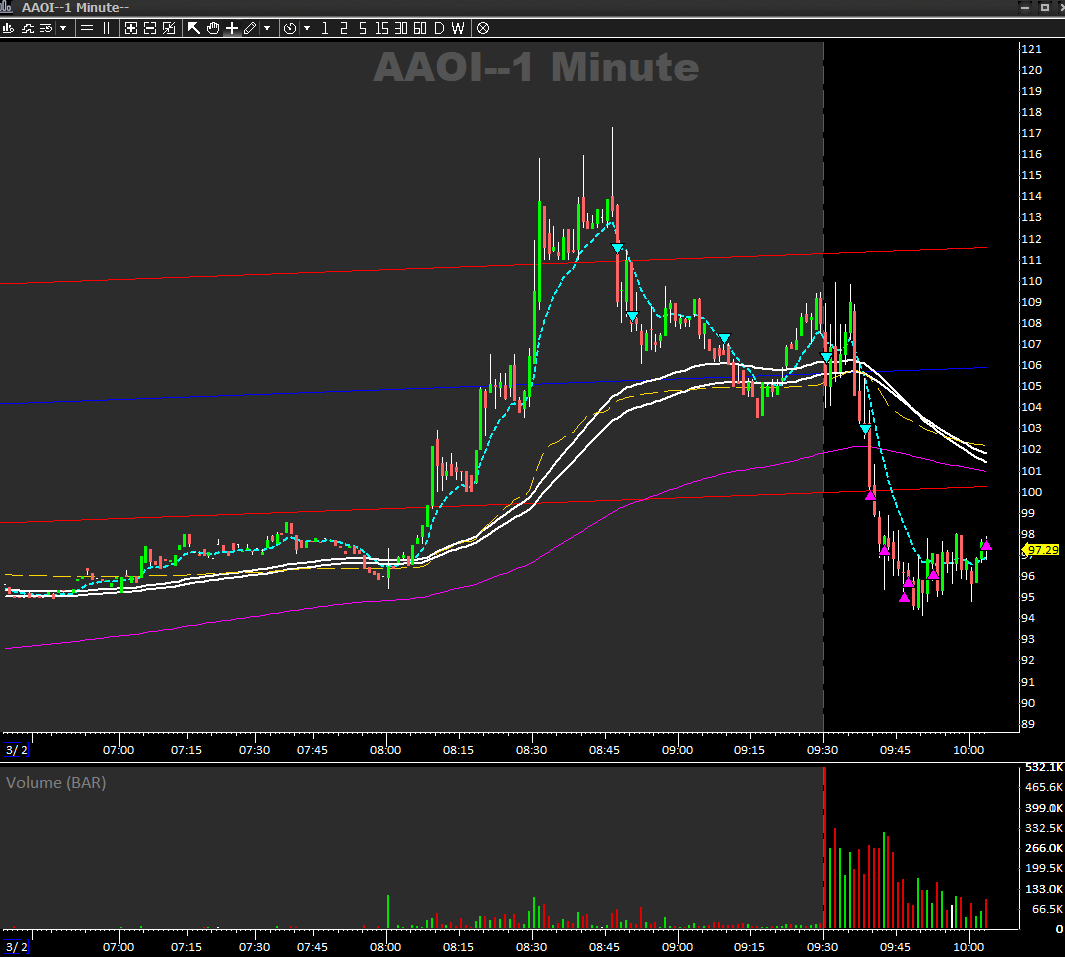Click the zoom-in plus box icon
This screenshot has height=957, width=1065.
[x=131, y=28]
